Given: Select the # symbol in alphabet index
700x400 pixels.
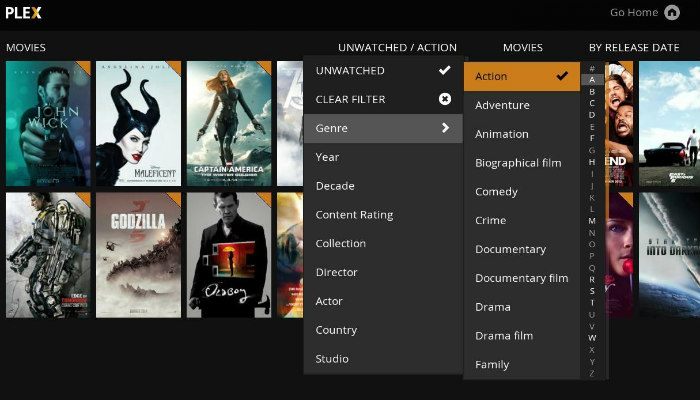Looking at the screenshot, I should click(x=592, y=68).
